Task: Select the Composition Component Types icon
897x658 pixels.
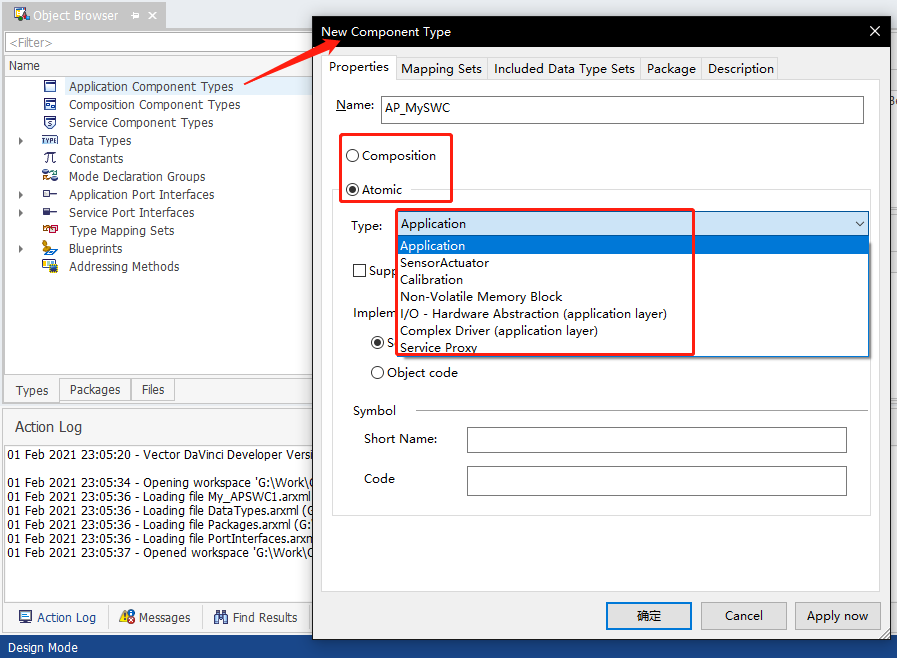Action: click(52, 104)
